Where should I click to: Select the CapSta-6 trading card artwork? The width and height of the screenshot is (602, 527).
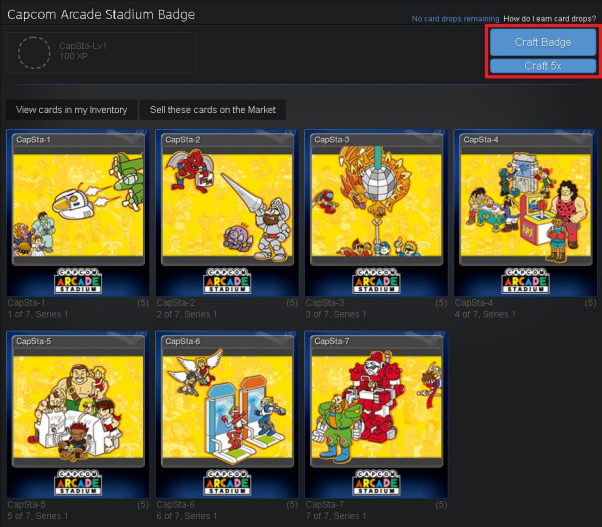[x=227, y=407]
